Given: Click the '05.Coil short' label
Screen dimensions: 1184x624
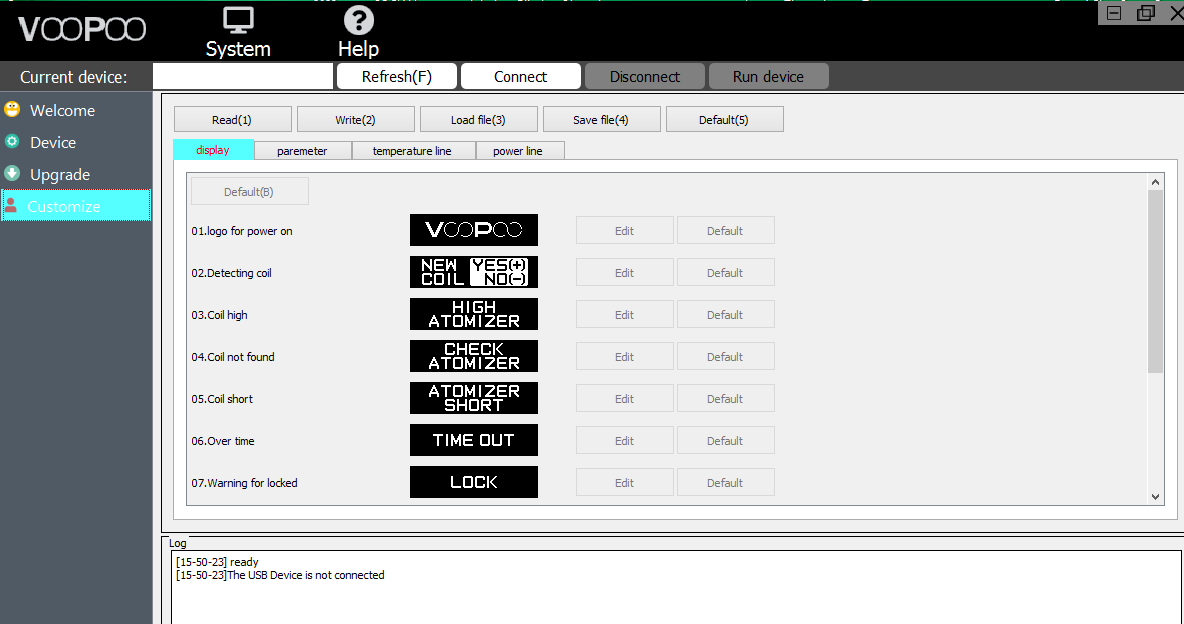Looking at the screenshot, I should [222, 399].
